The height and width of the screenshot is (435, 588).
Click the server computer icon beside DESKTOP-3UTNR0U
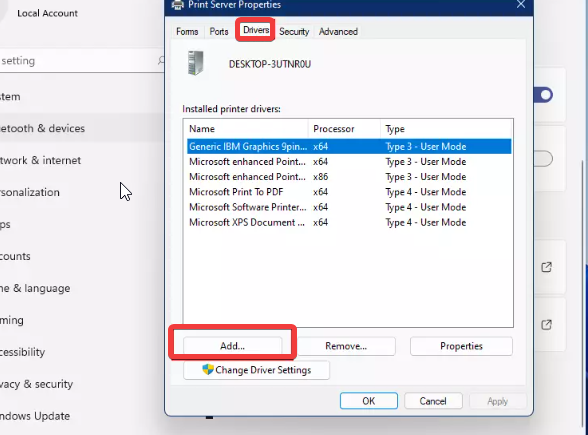195,63
